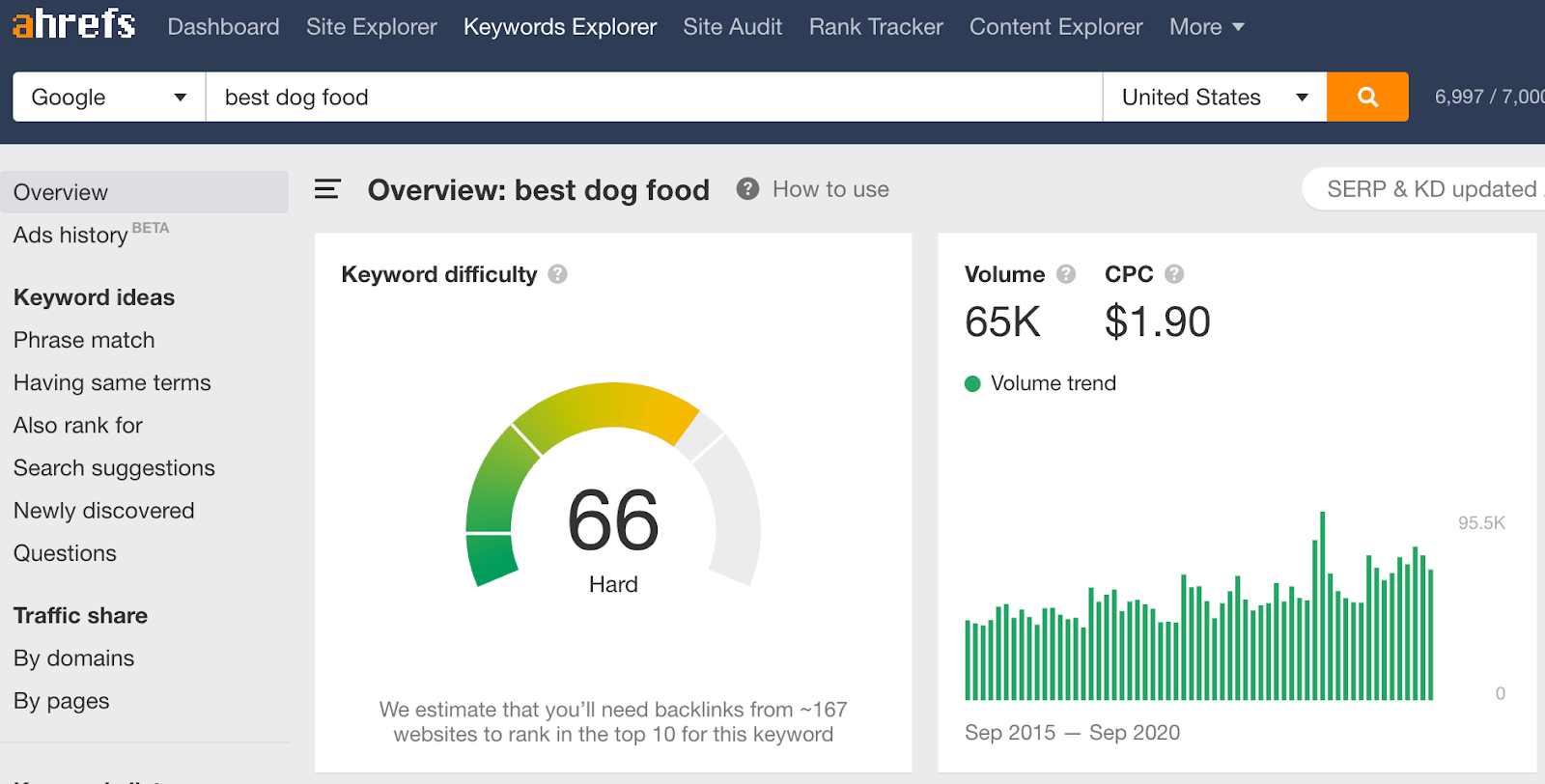Click the keyword search input field

point(654,97)
